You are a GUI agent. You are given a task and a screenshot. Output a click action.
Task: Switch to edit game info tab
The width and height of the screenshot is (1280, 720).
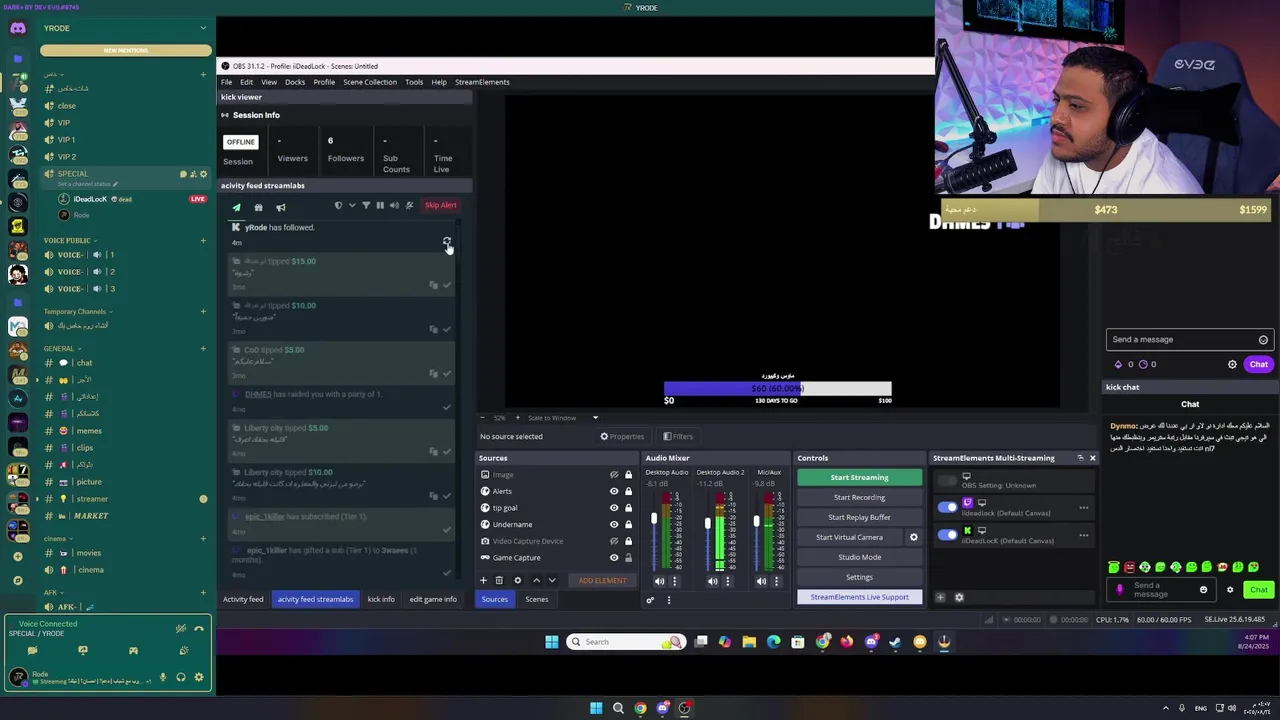click(433, 599)
